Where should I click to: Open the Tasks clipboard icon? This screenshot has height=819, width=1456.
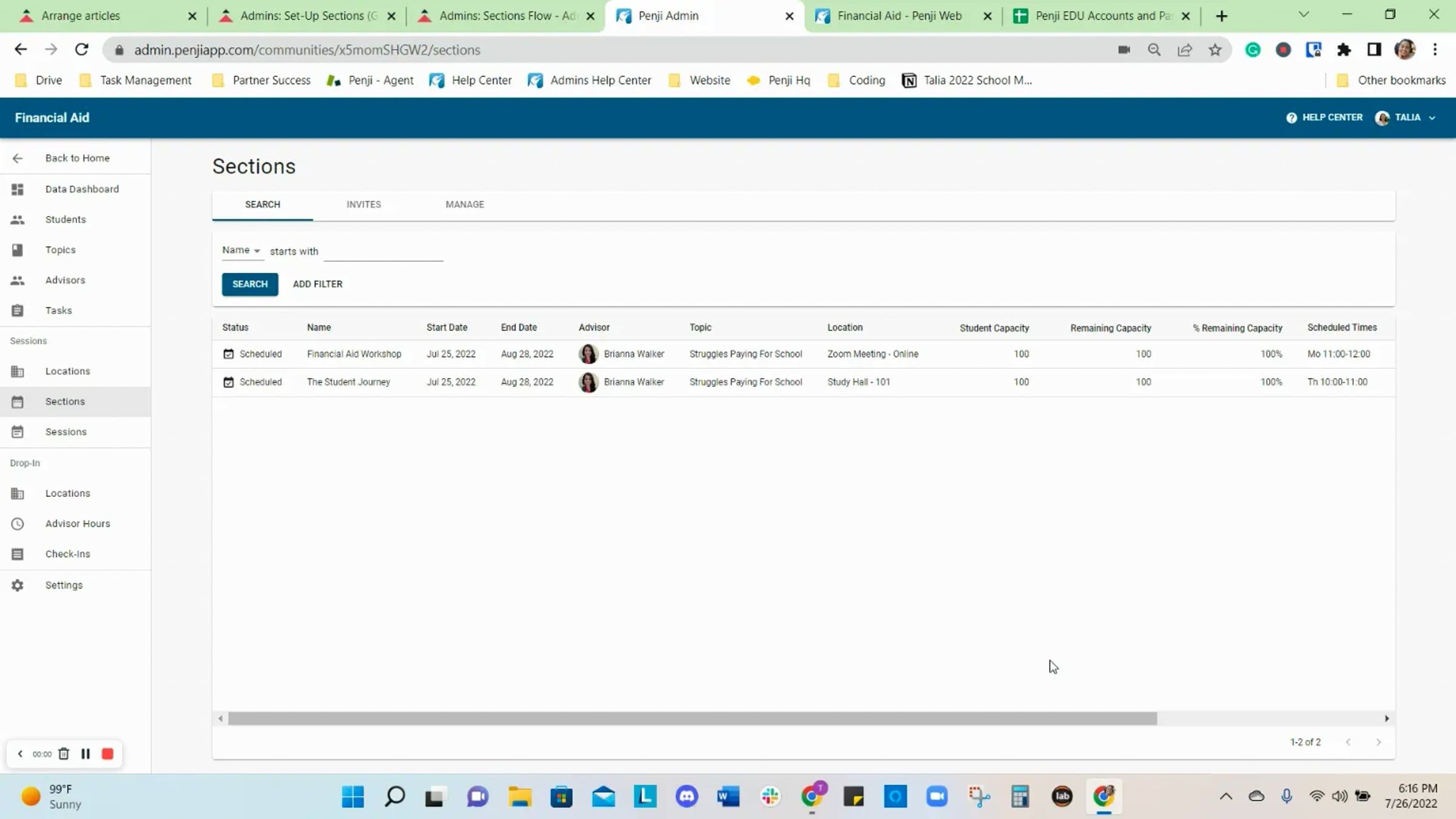coord(18,311)
